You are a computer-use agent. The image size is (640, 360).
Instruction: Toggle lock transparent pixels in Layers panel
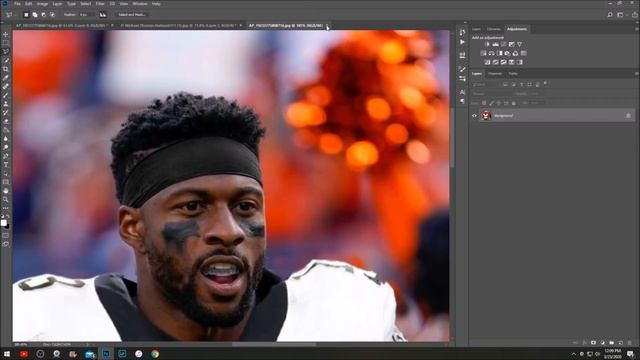pos(484,103)
